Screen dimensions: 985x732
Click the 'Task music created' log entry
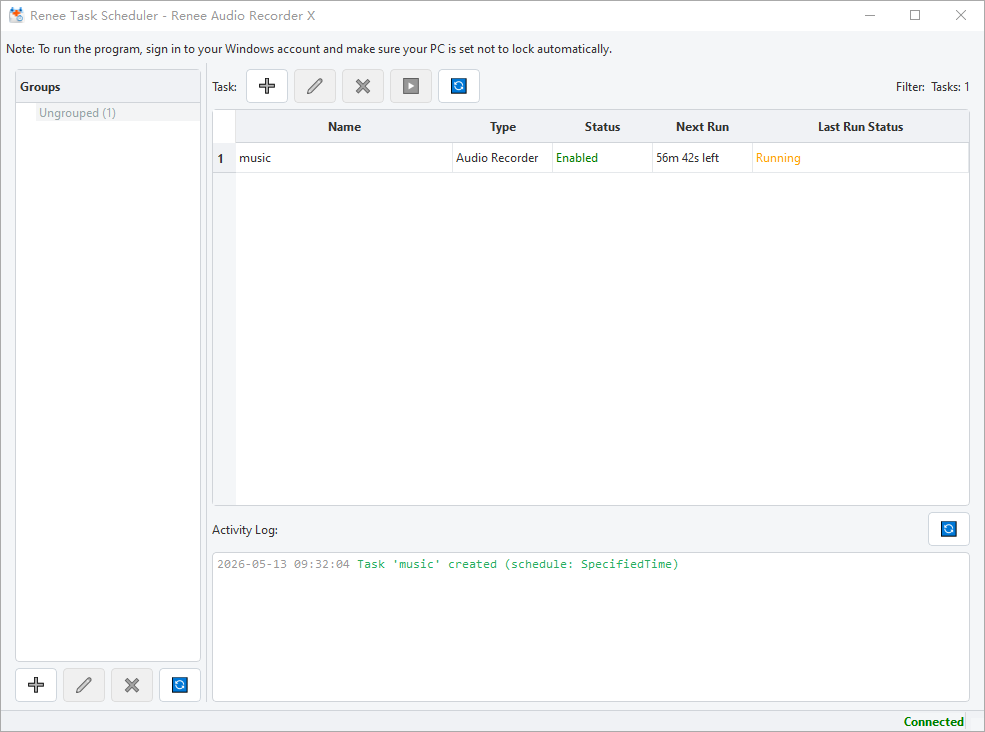(448, 564)
